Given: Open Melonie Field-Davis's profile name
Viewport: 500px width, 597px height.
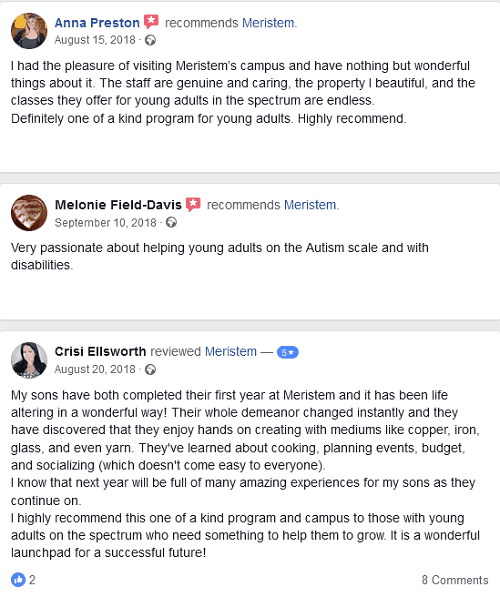Looking at the screenshot, I should 118,205.
